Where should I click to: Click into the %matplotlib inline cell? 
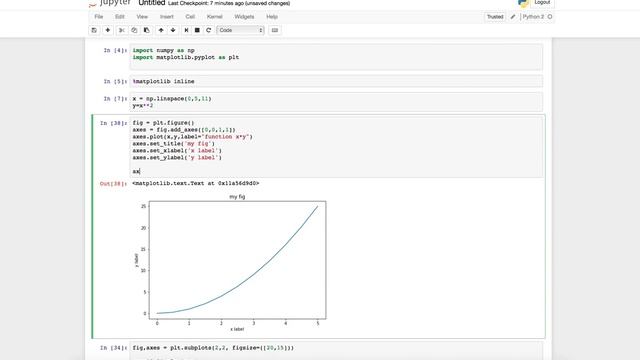click(x=336, y=81)
